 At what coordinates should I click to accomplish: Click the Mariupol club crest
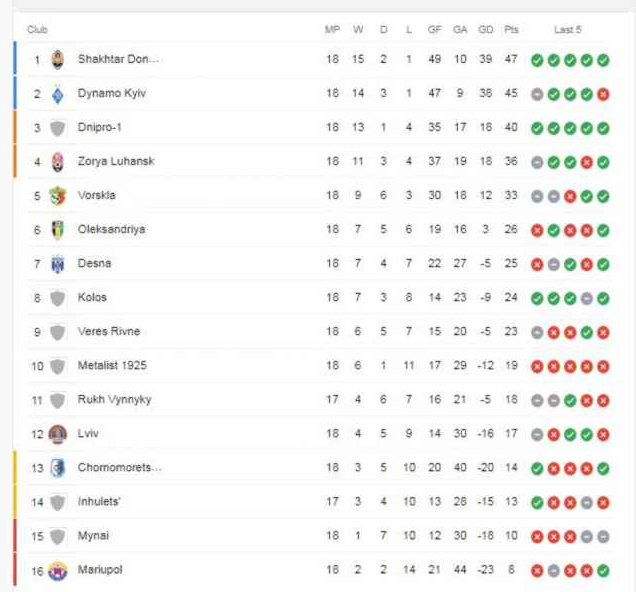pyautogui.click(x=58, y=571)
